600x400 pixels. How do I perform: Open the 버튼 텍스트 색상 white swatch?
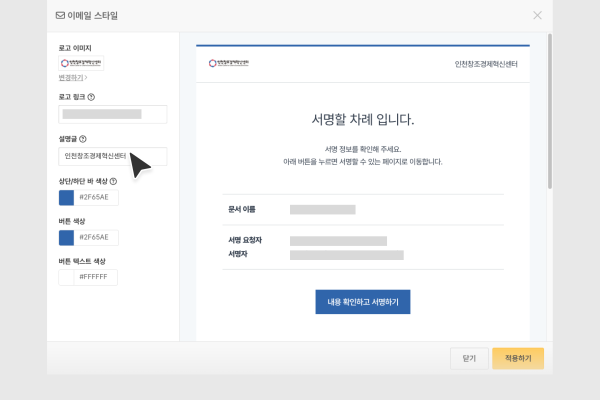[x=66, y=277]
